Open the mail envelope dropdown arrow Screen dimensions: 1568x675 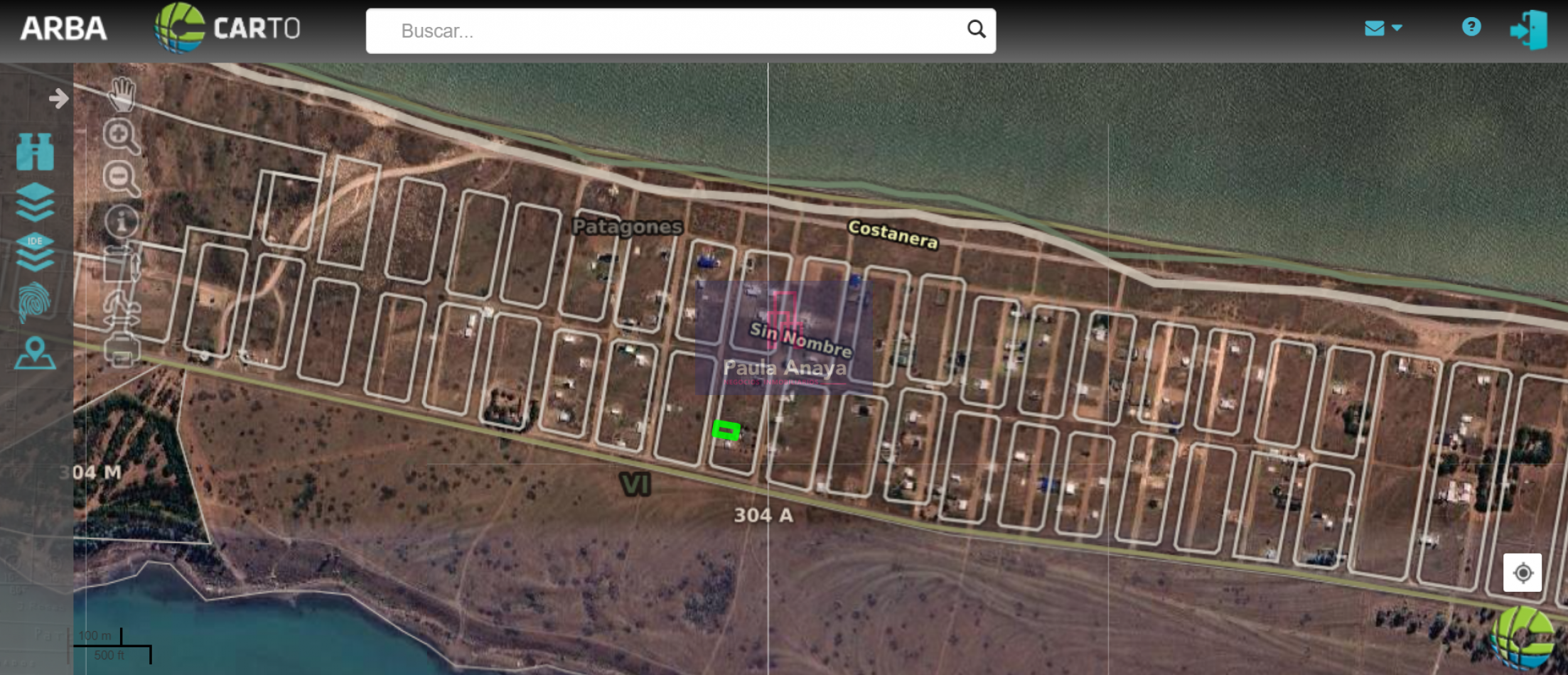(1397, 28)
